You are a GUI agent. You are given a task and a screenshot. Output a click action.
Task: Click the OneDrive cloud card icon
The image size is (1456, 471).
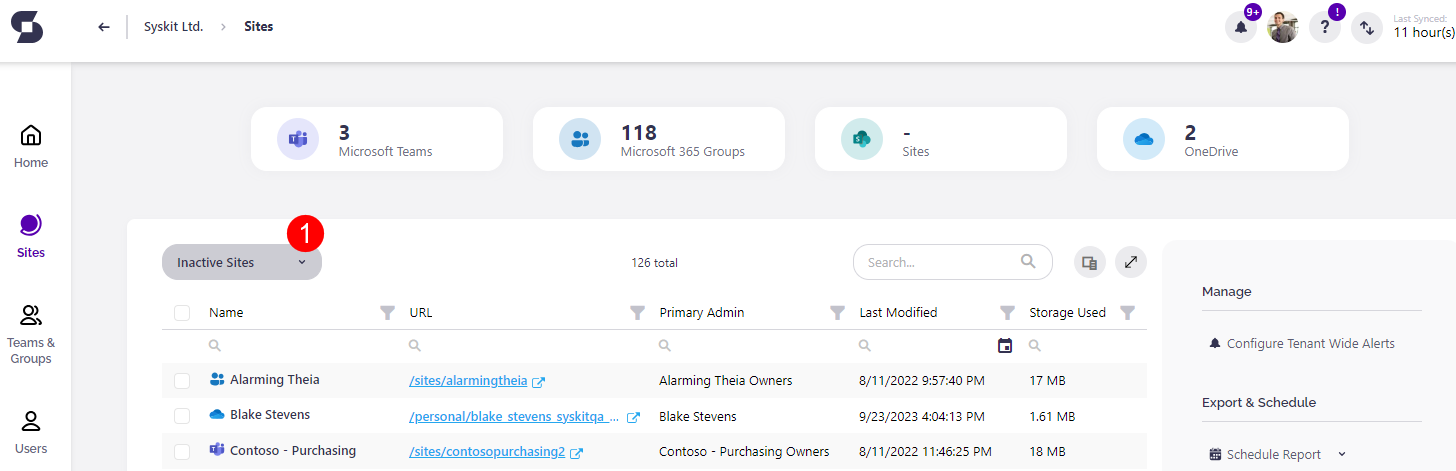click(x=1144, y=139)
